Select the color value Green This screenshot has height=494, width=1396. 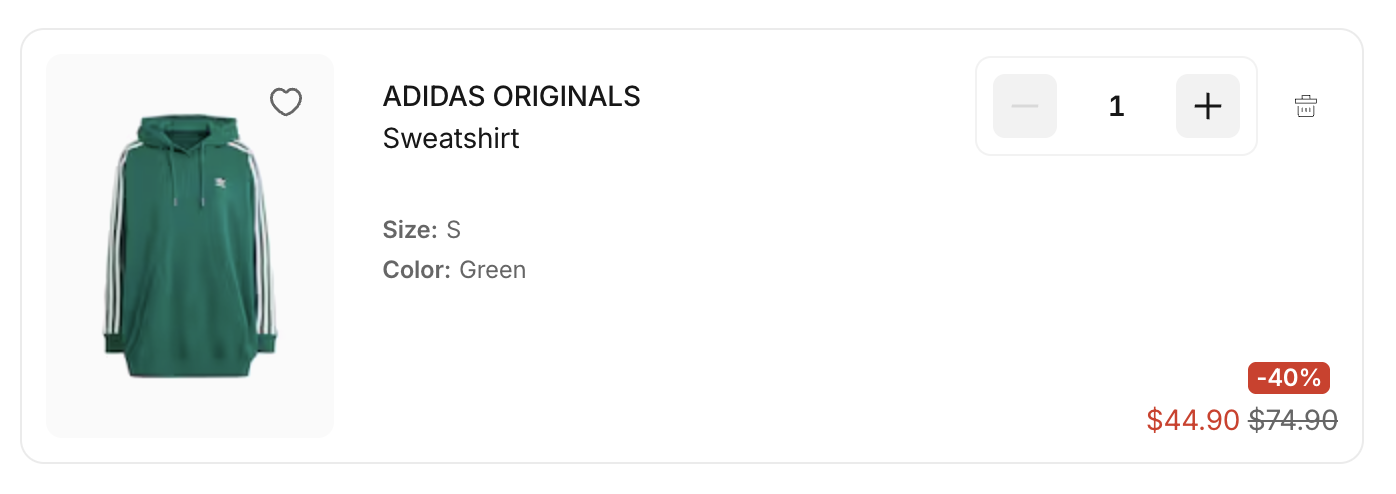[492, 270]
